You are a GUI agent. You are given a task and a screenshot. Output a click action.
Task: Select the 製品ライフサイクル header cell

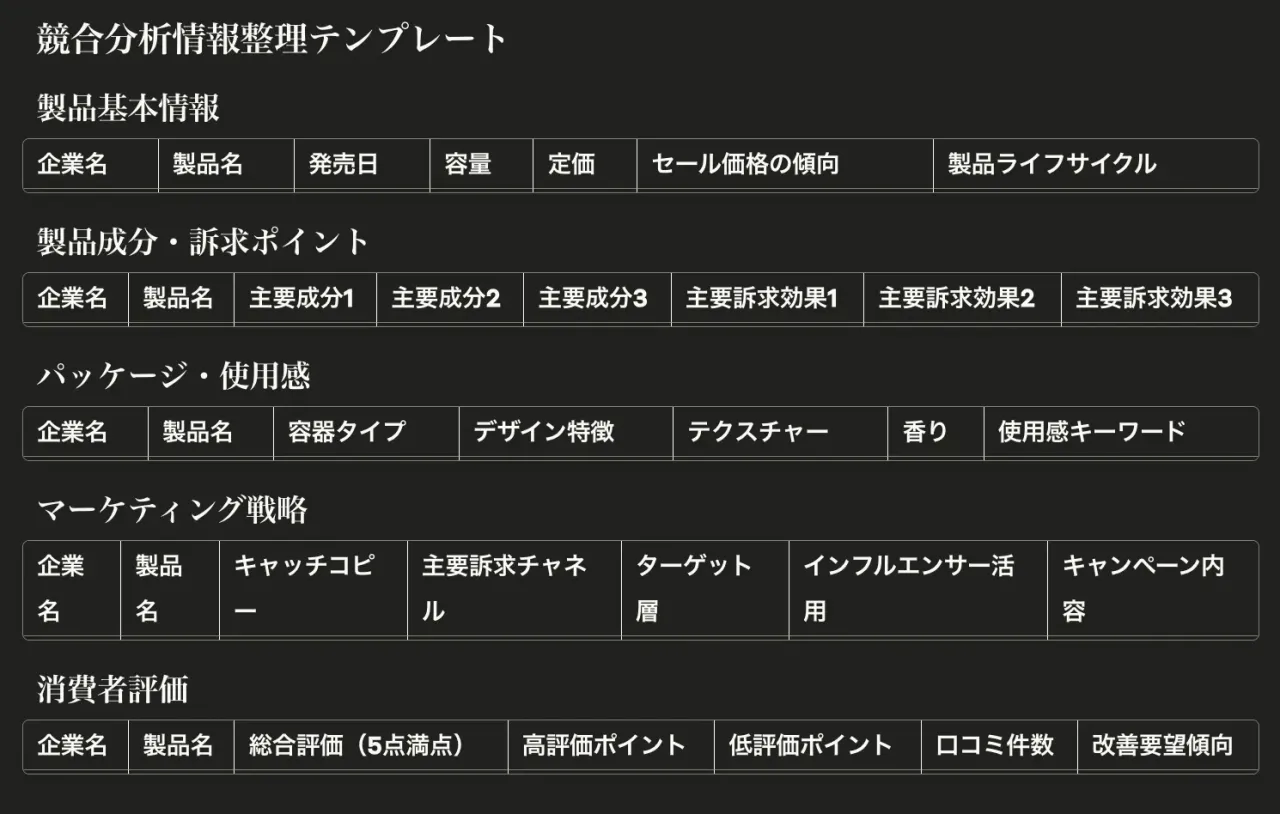click(1096, 165)
